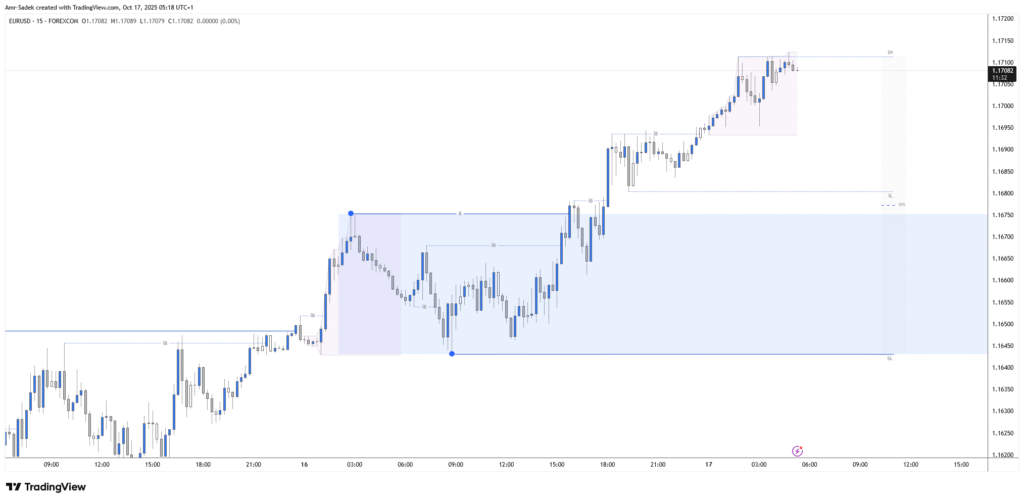This screenshot has width=1024, height=502.
Task: Click the TradingView logo in the corner
Action: point(46,487)
